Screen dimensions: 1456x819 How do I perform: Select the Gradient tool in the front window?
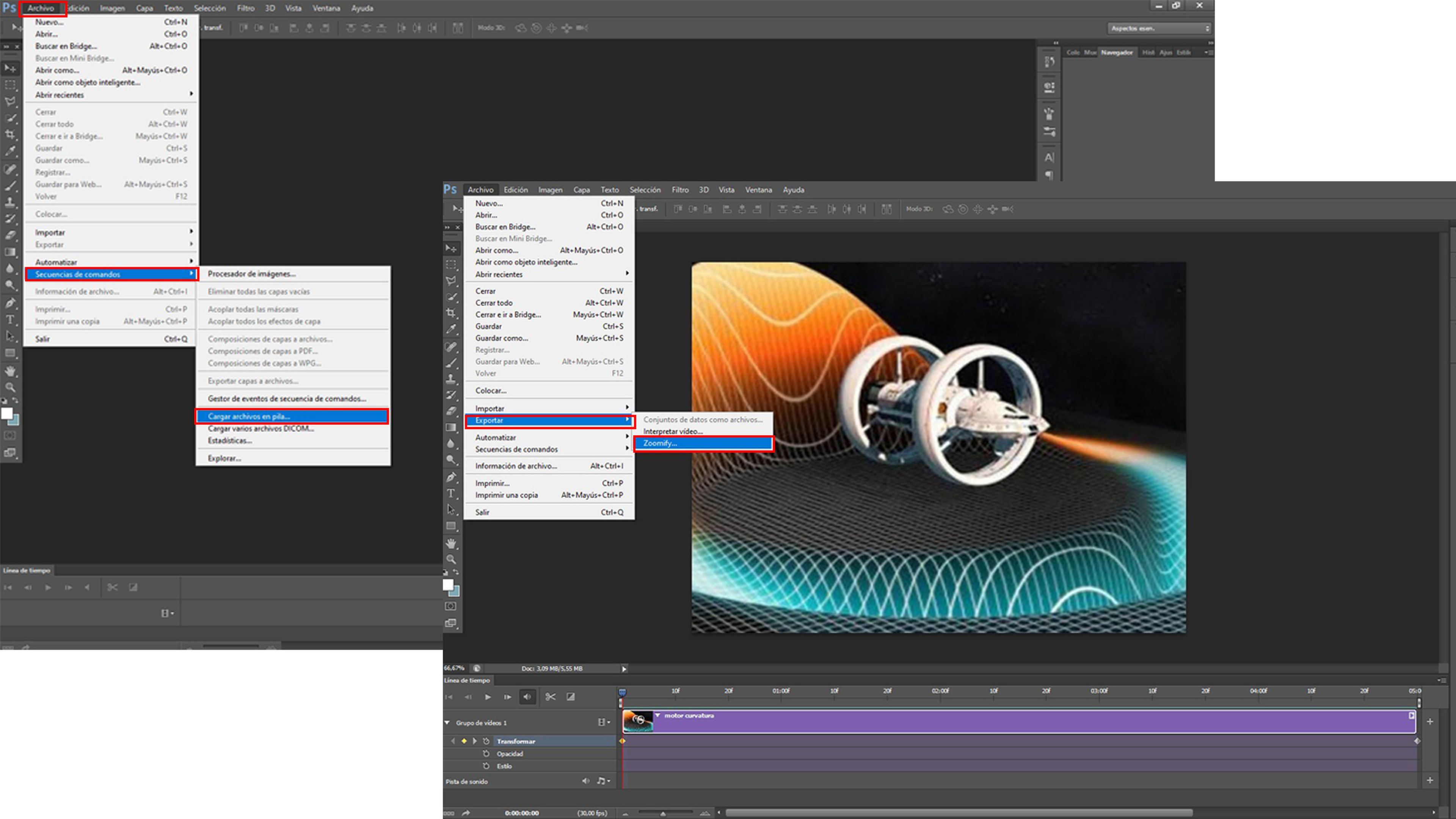451,427
